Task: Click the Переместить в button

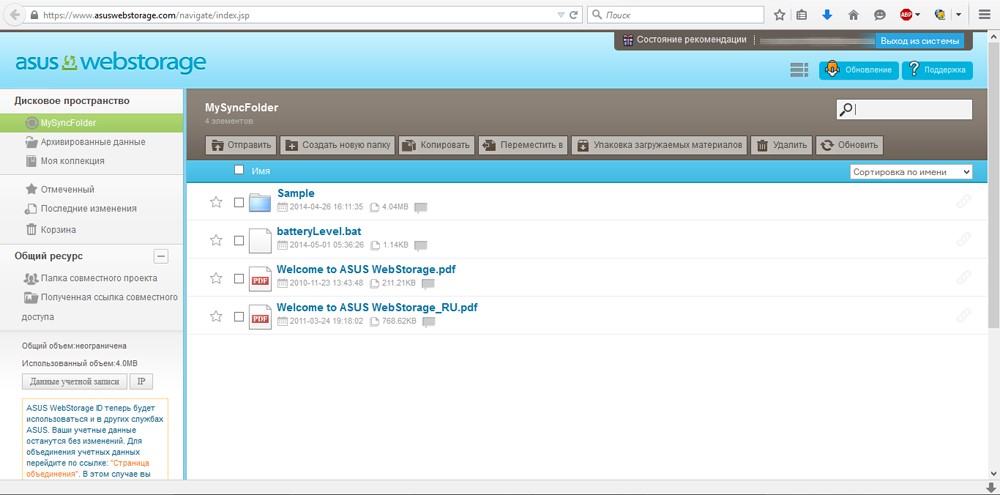Action: (523, 145)
